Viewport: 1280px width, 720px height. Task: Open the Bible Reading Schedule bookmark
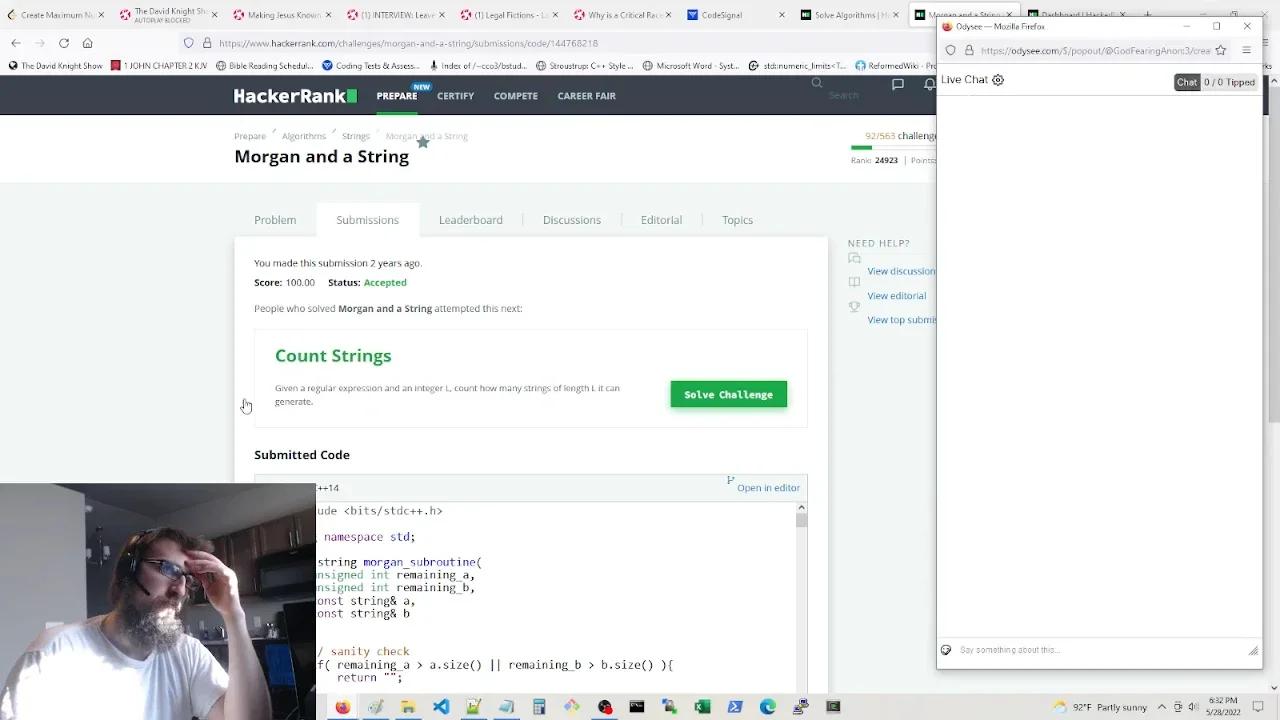(265, 66)
